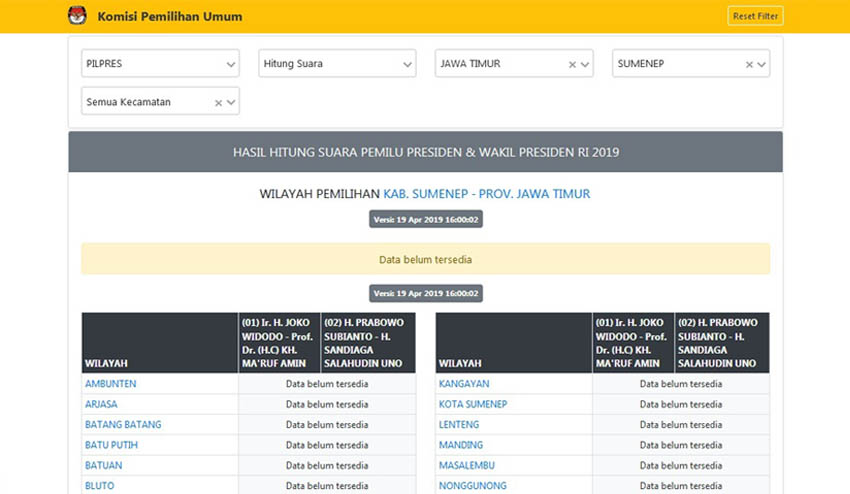
Task: Open the KOTA SUMENEP district link
Action: [473, 404]
